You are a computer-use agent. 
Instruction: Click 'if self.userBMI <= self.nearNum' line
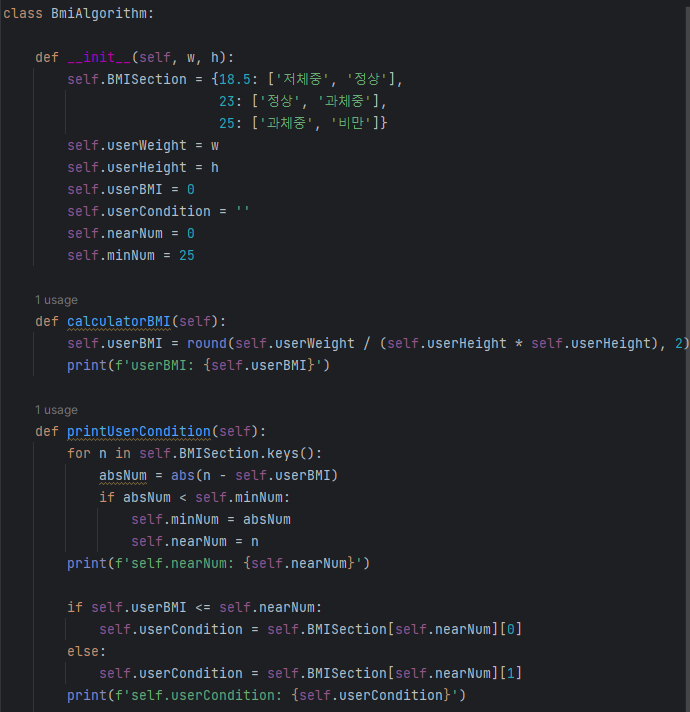194,607
